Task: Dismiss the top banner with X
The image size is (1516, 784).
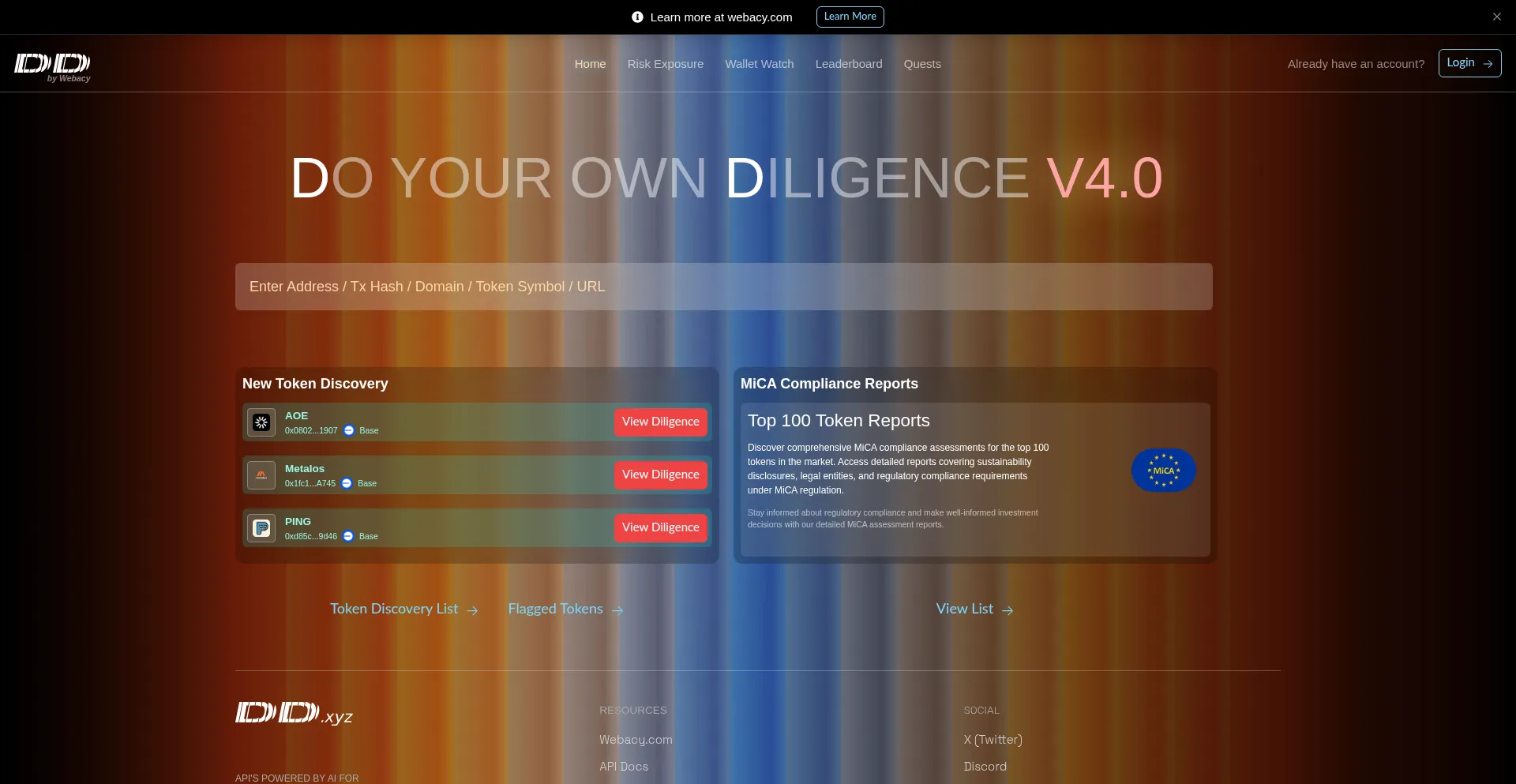Action: tap(1496, 17)
